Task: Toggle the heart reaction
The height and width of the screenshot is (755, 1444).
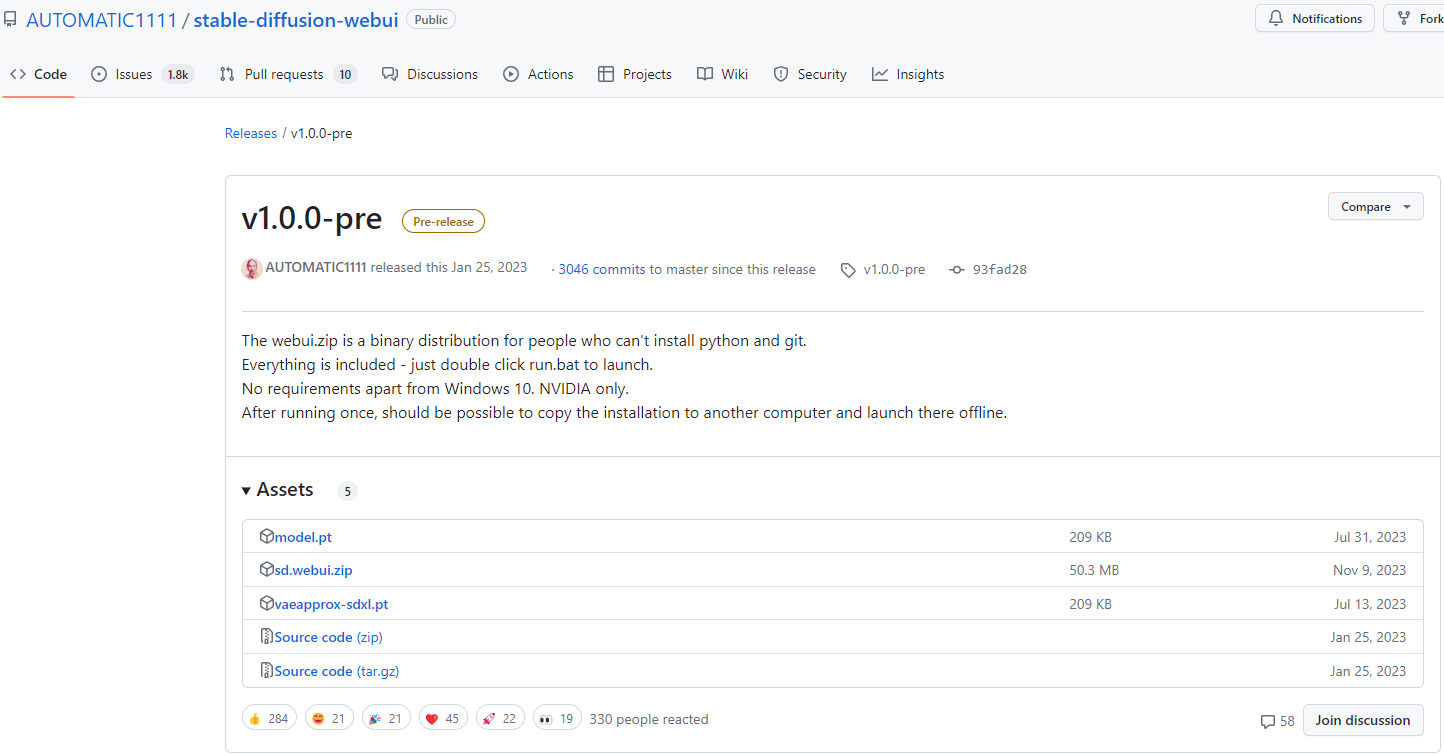Action: click(x=443, y=718)
